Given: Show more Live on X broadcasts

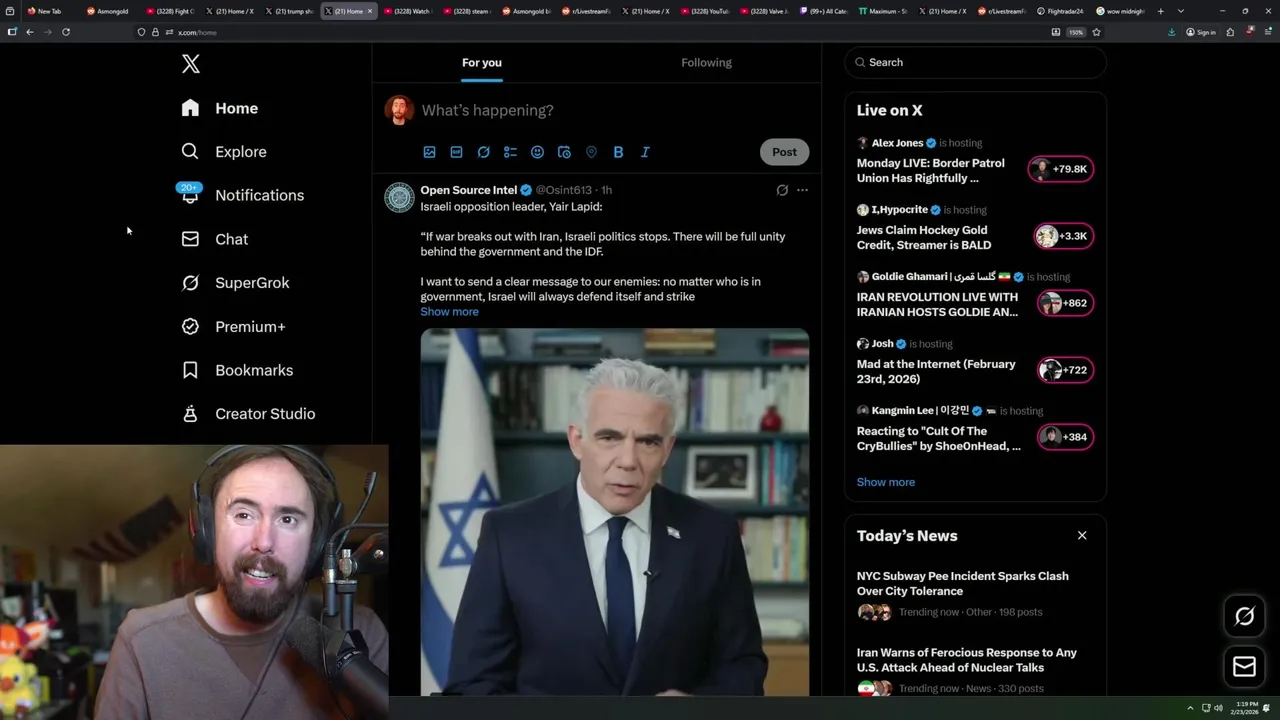Looking at the screenshot, I should pyautogui.click(x=886, y=482).
